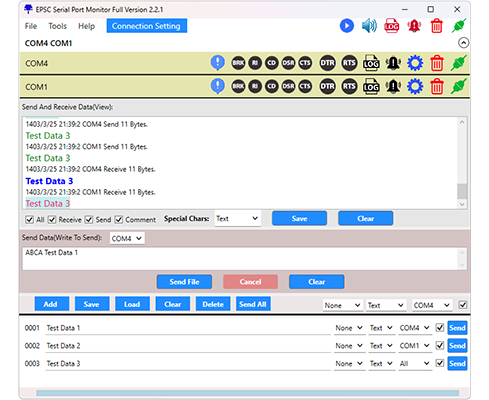Viewport: 489px width, 400px height.
Task: Click Send on row 0003 Test Data 3
Action: (457, 363)
